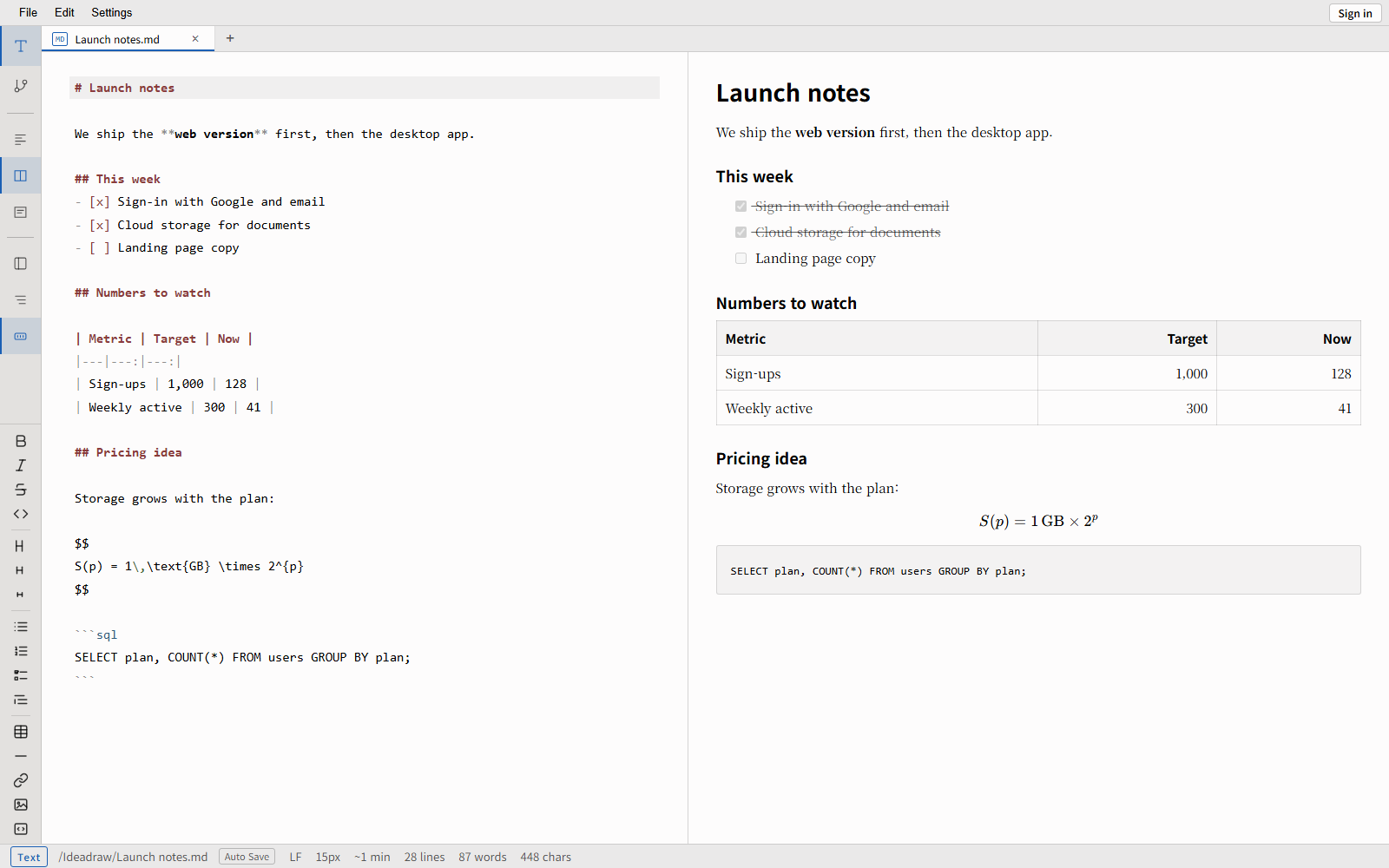Apply Bold formatting

(21, 441)
